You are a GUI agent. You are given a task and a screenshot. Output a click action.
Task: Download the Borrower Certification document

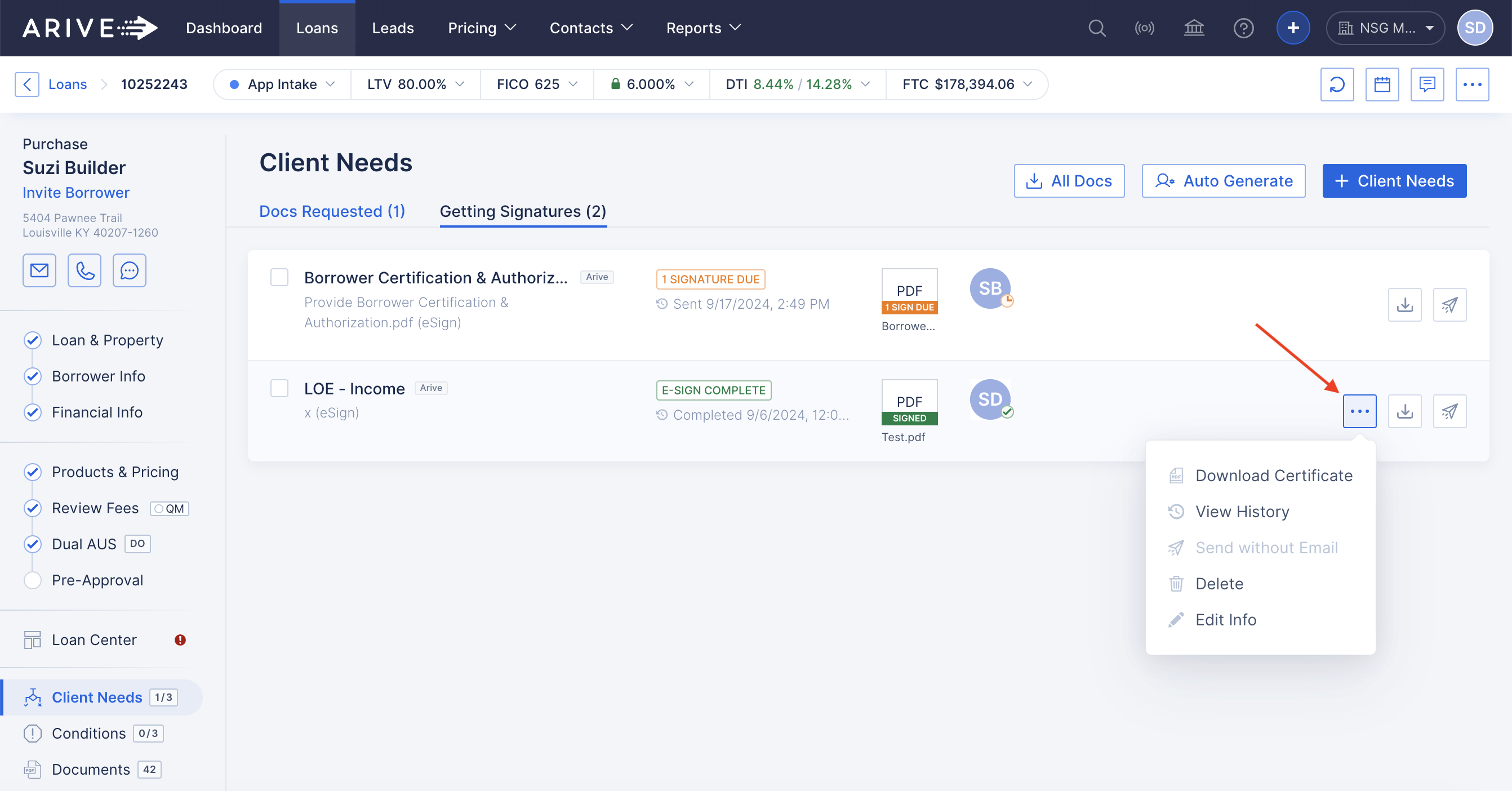(x=1404, y=305)
